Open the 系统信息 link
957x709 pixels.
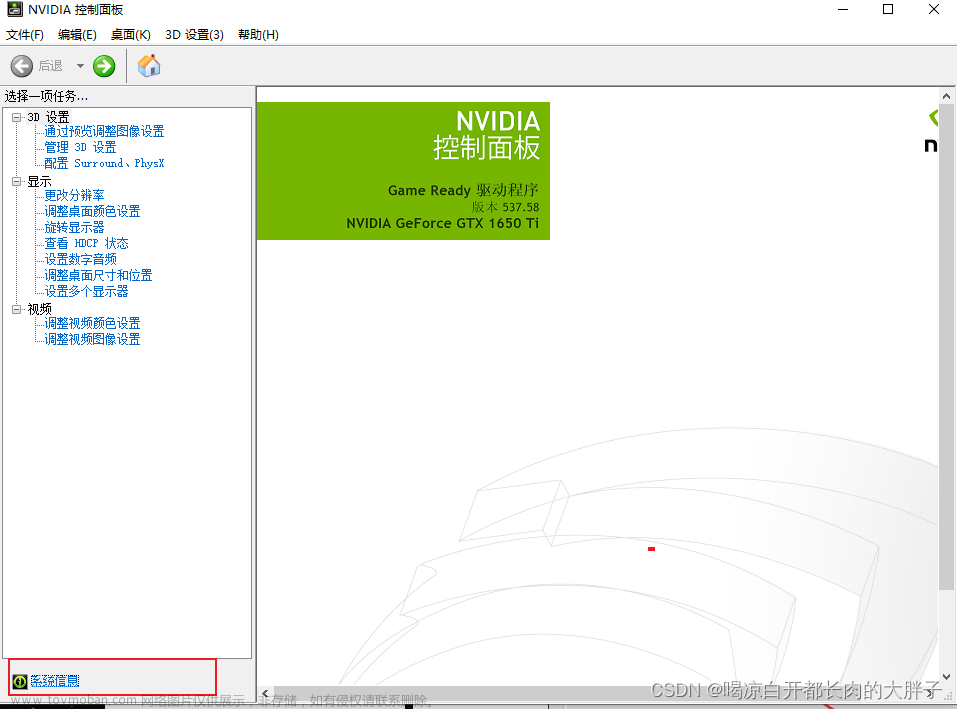55,681
